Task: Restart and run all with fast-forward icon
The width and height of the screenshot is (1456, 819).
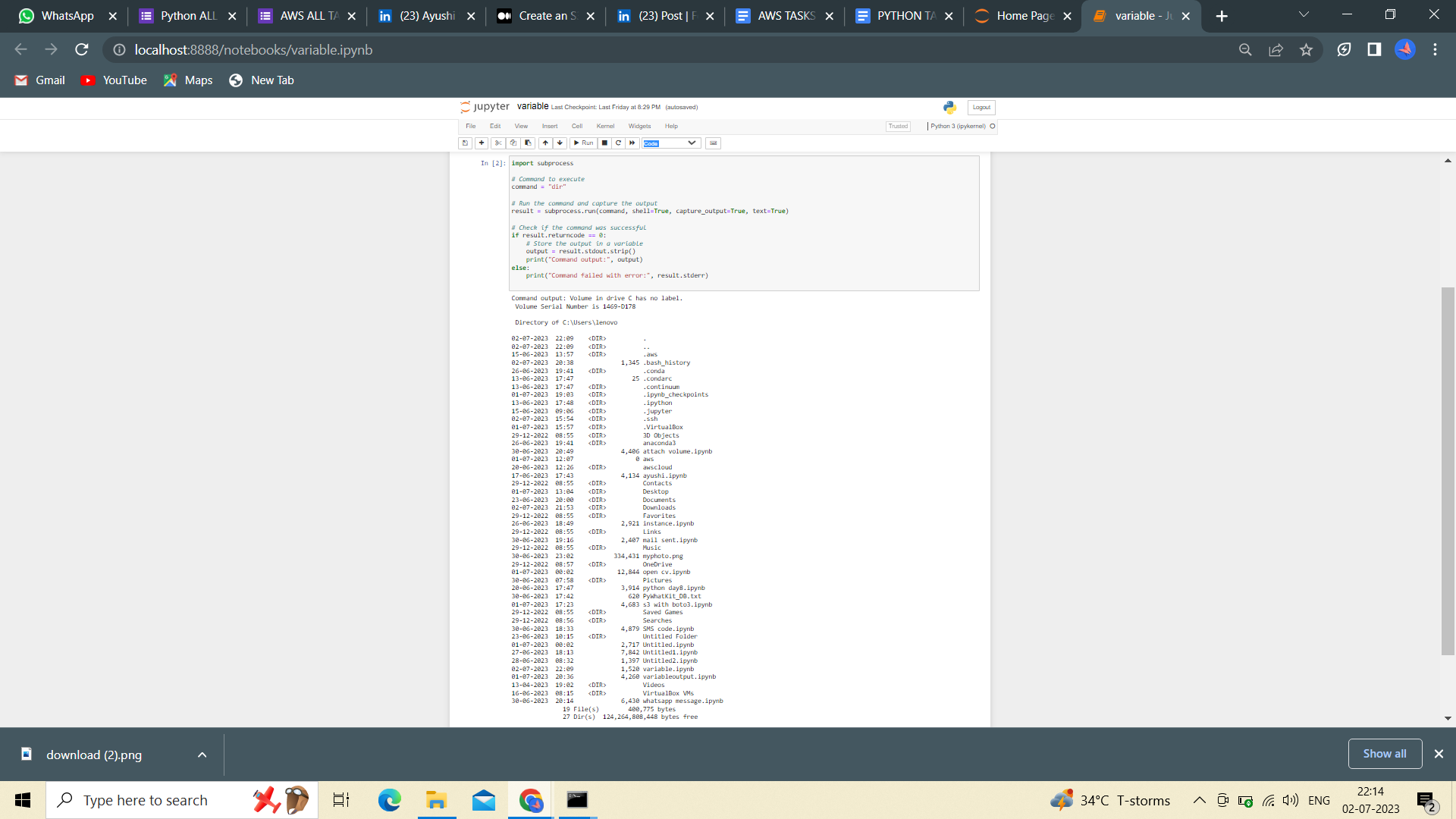Action: (x=632, y=143)
